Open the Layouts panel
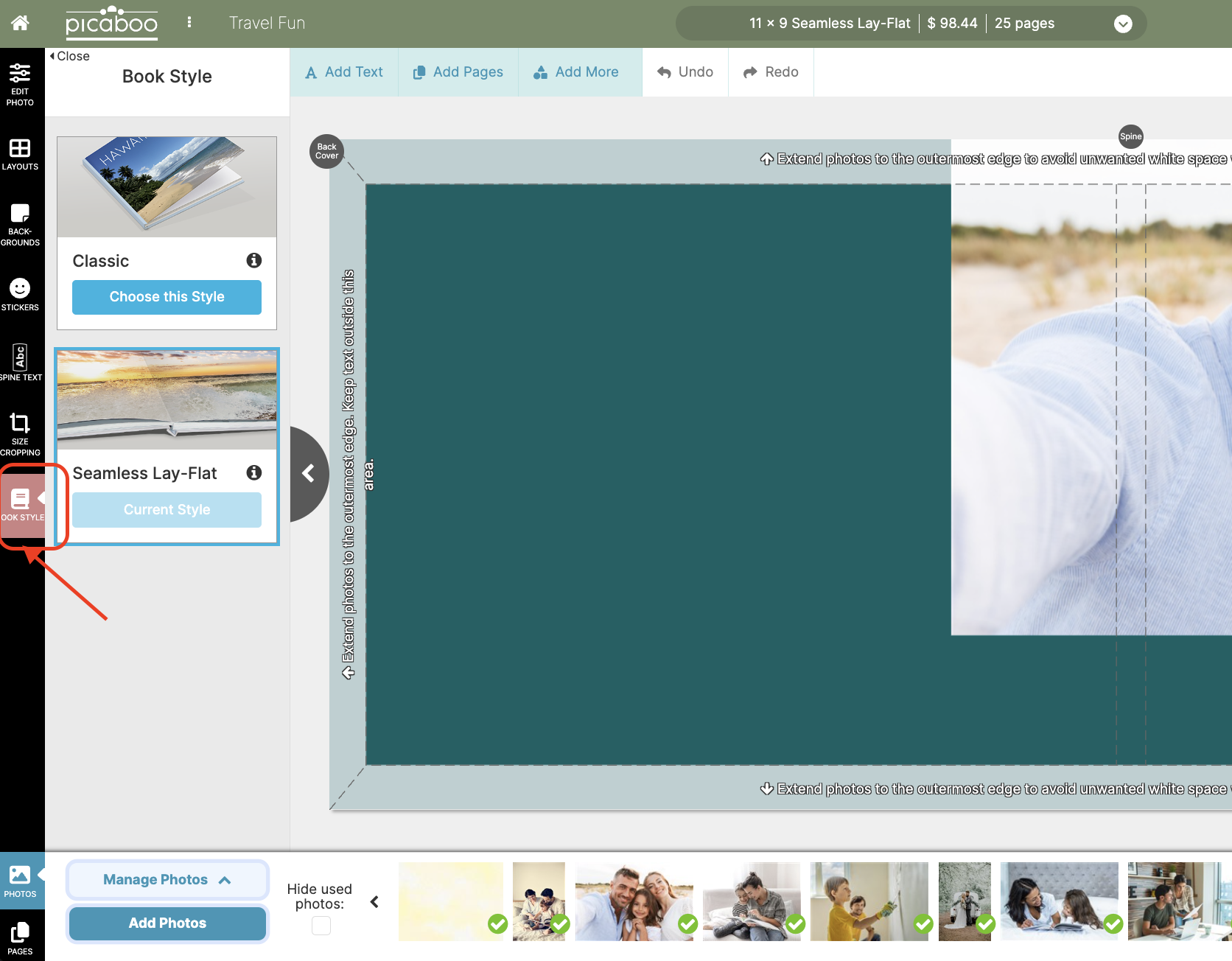1232x961 pixels. 20,154
